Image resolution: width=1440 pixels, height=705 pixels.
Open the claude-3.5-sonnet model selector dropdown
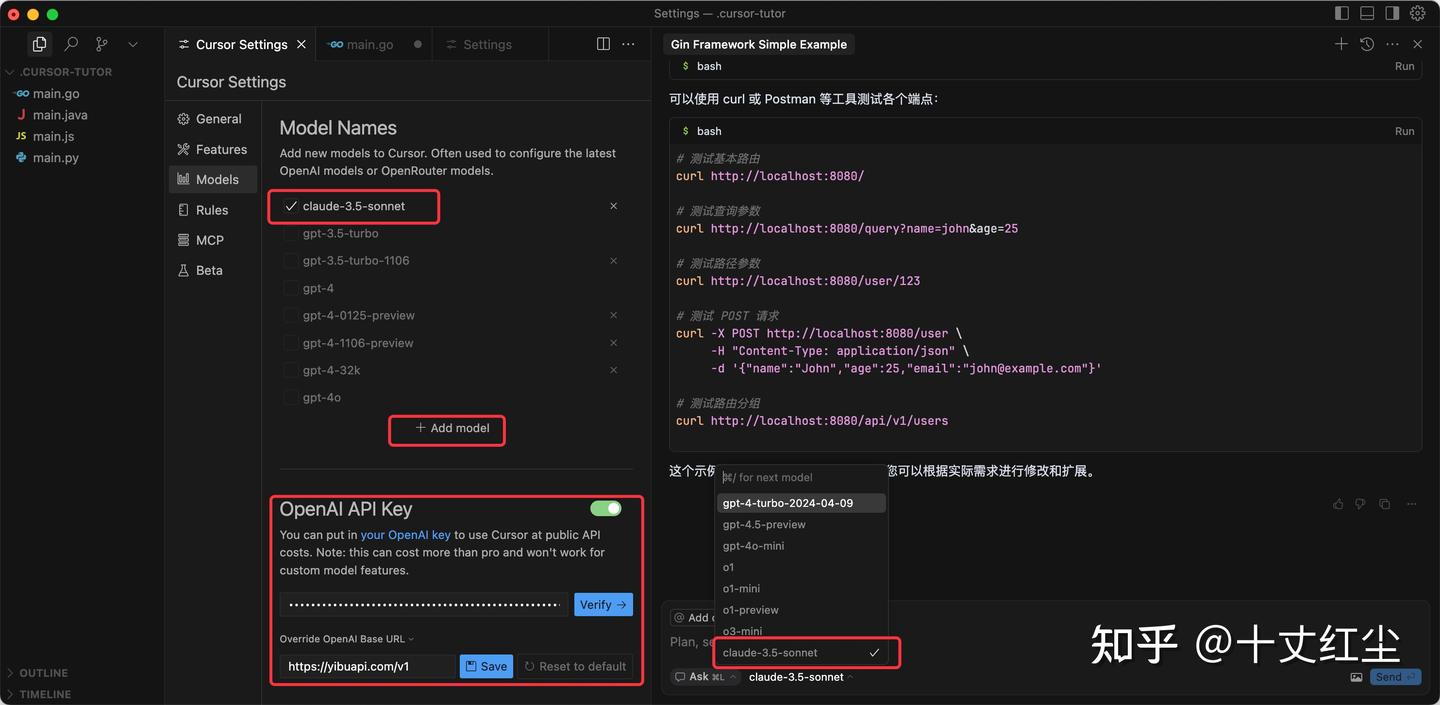tap(799, 676)
